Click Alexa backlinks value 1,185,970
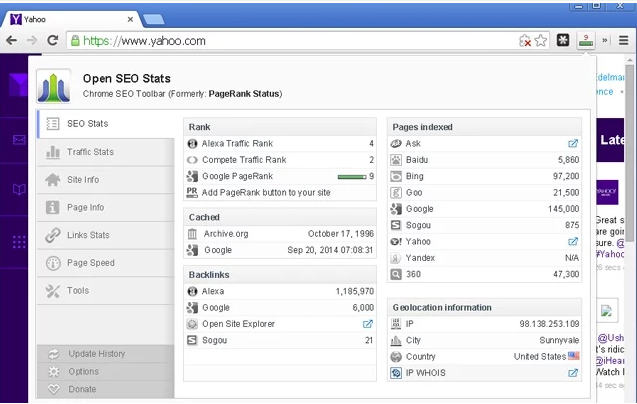 [x=355, y=291]
